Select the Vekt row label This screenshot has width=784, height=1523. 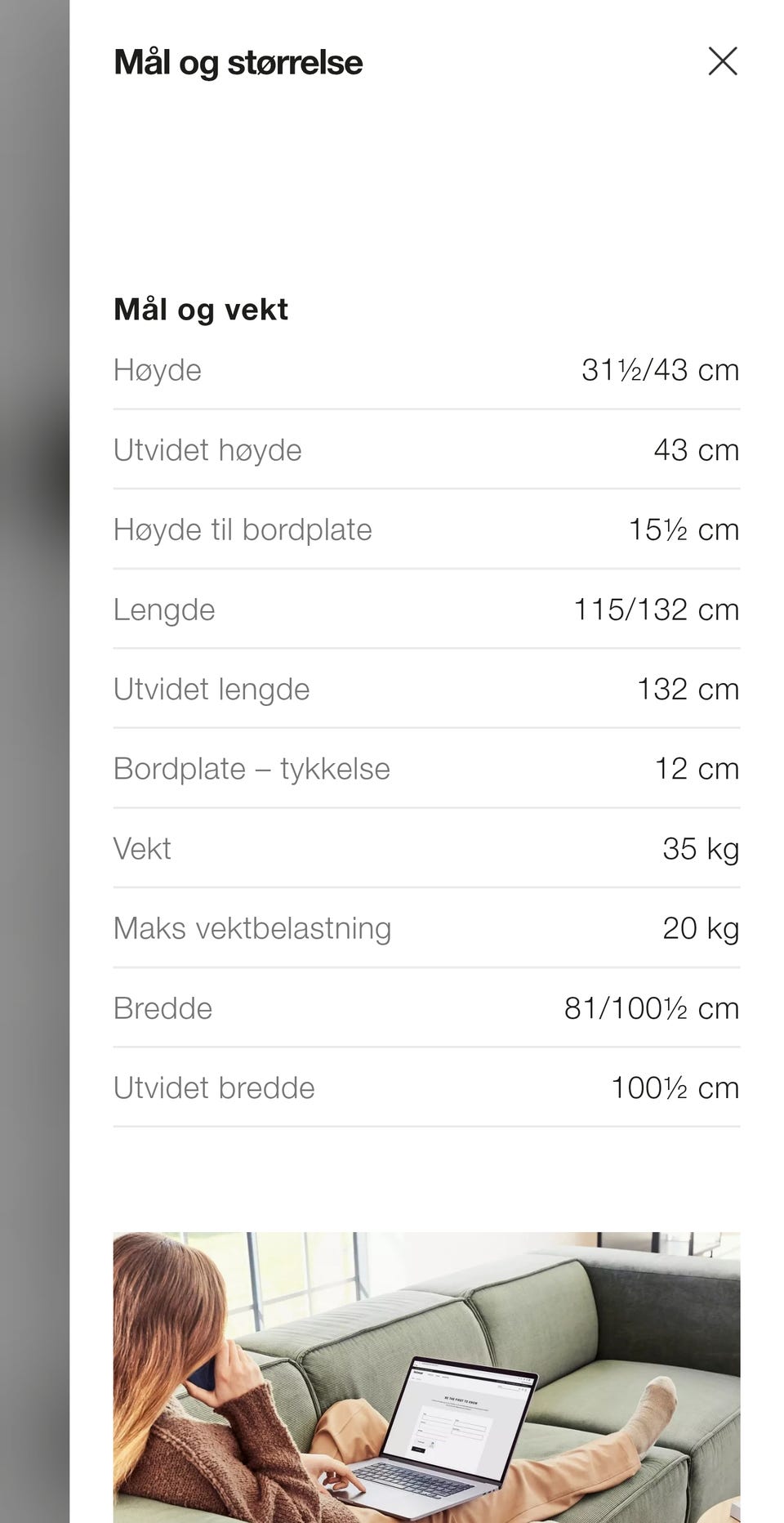[142, 849]
